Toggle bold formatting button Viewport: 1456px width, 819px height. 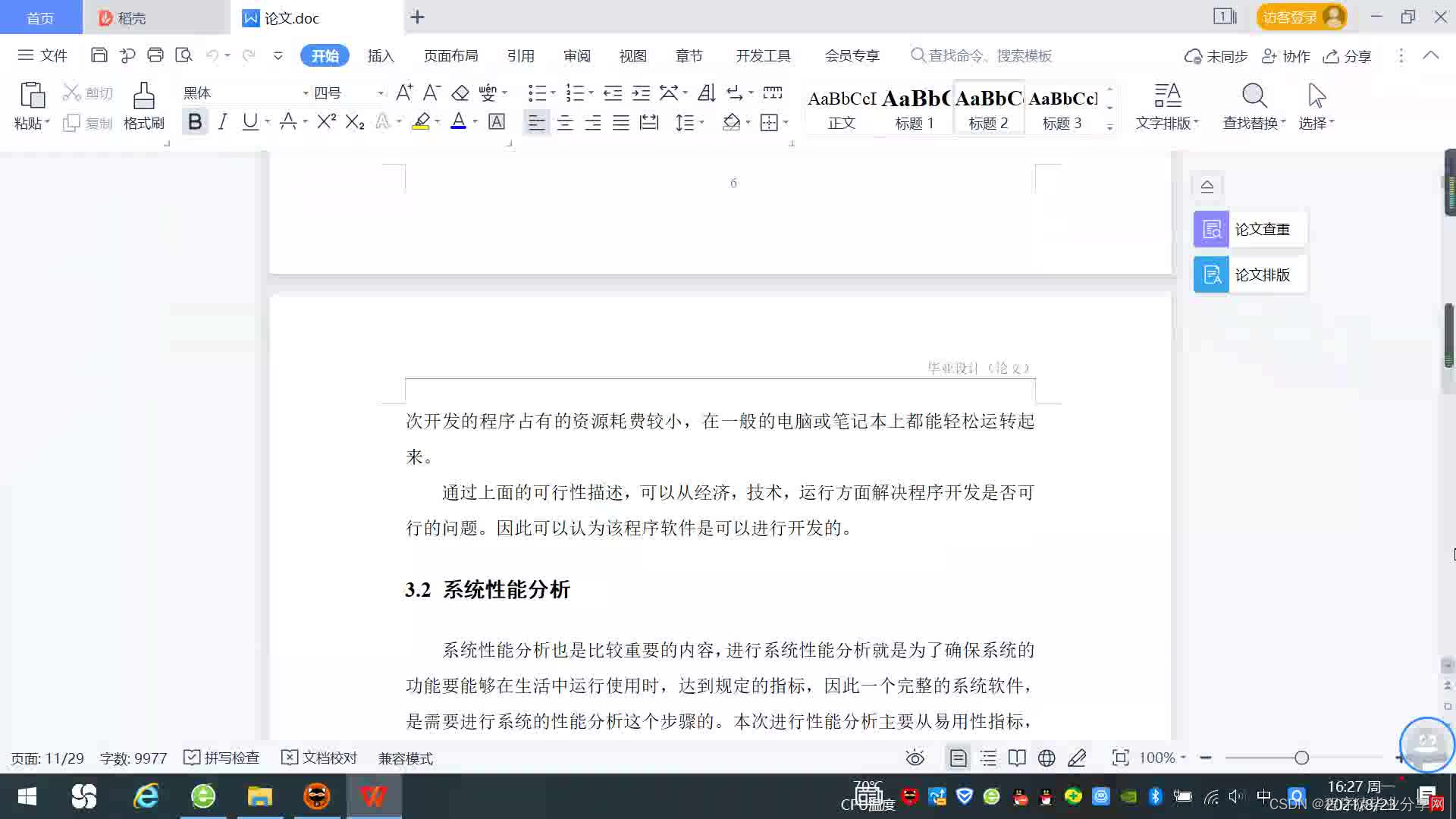(195, 122)
